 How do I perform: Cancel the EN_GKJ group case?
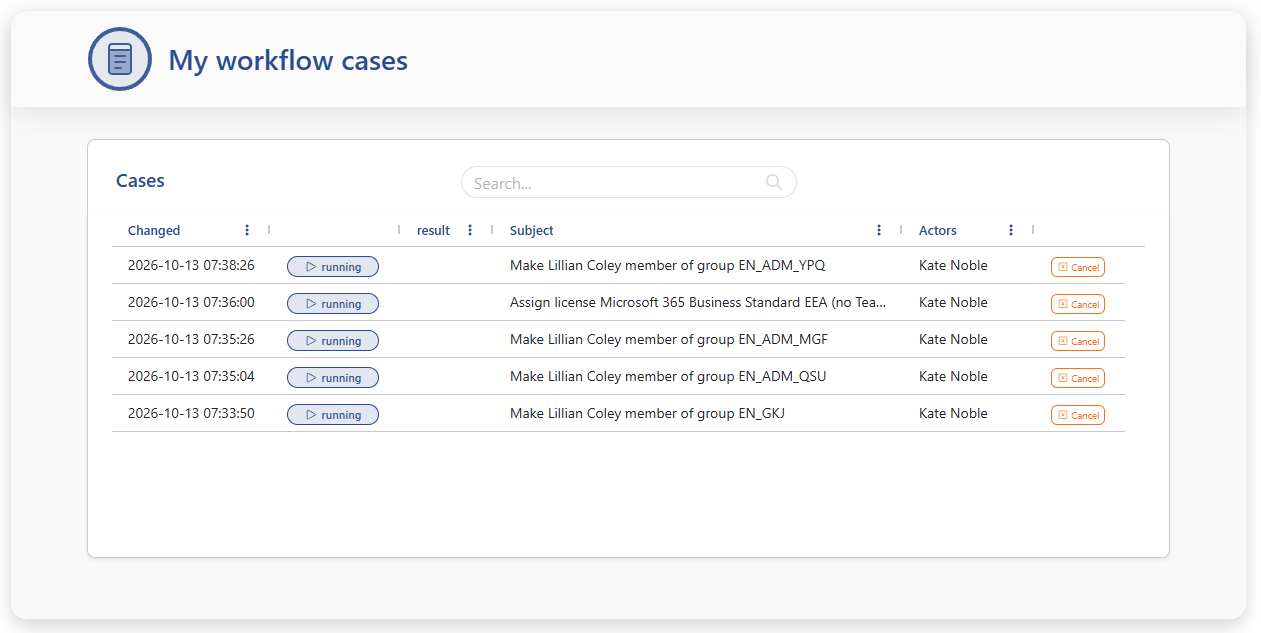[x=1078, y=415]
